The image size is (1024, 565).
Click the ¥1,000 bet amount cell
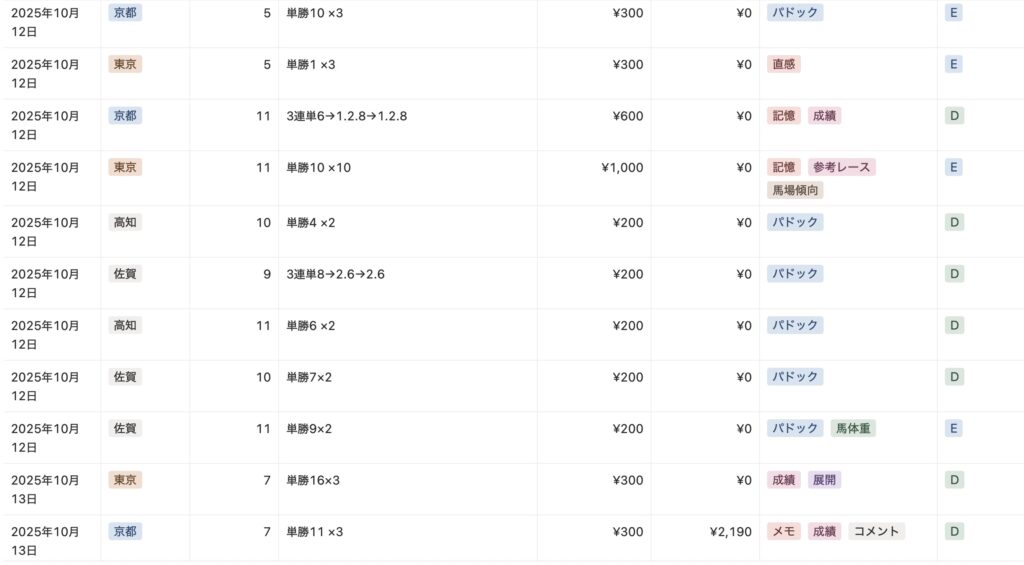[x=622, y=167]
